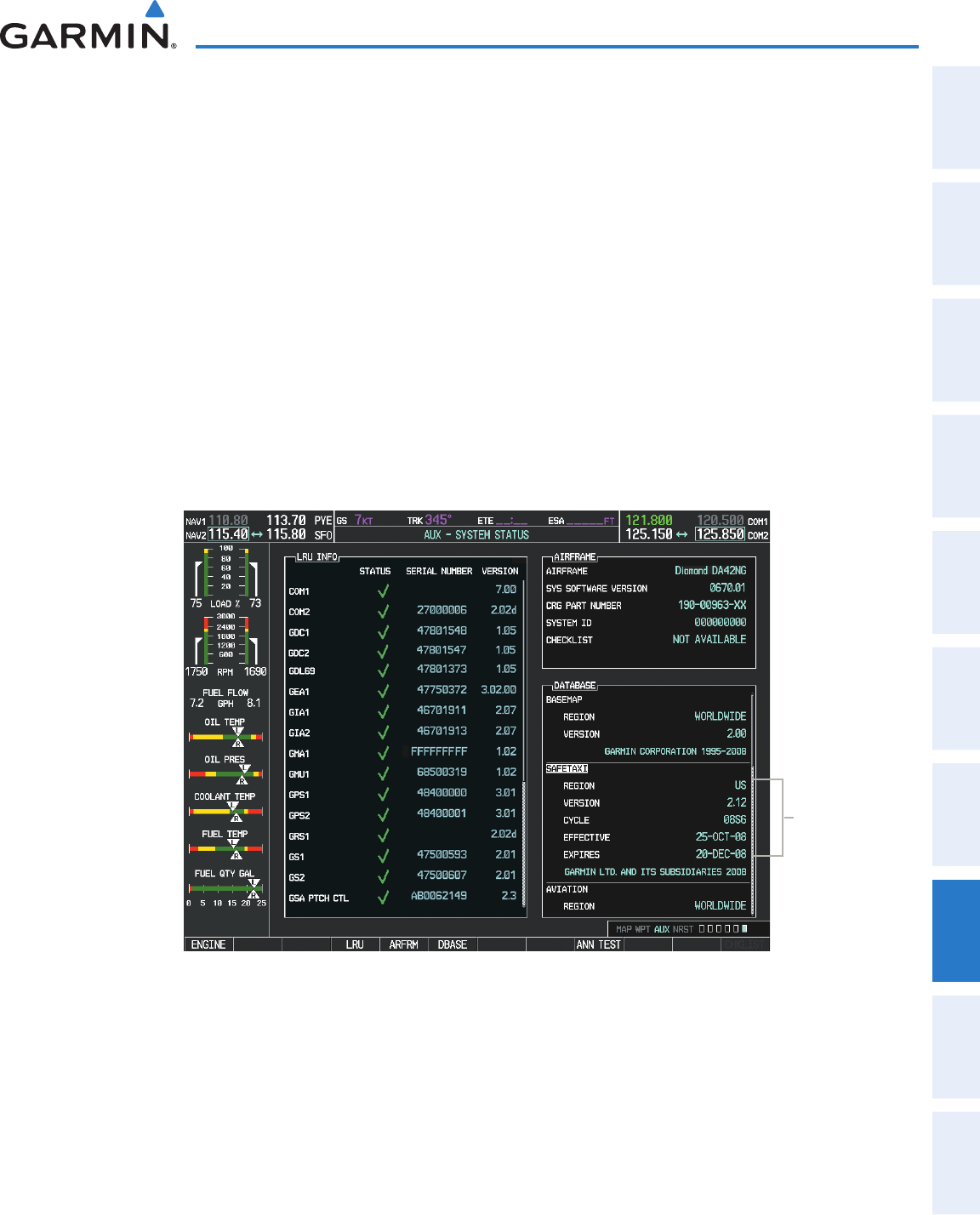The image size is (980, 1215).
Task: Click the DATABASE box scrollbar
Action: [x=752, y=804]
